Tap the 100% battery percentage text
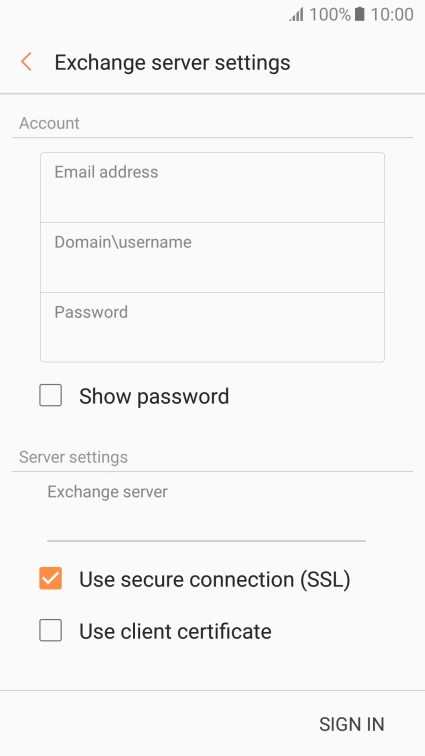 point(329,14)
